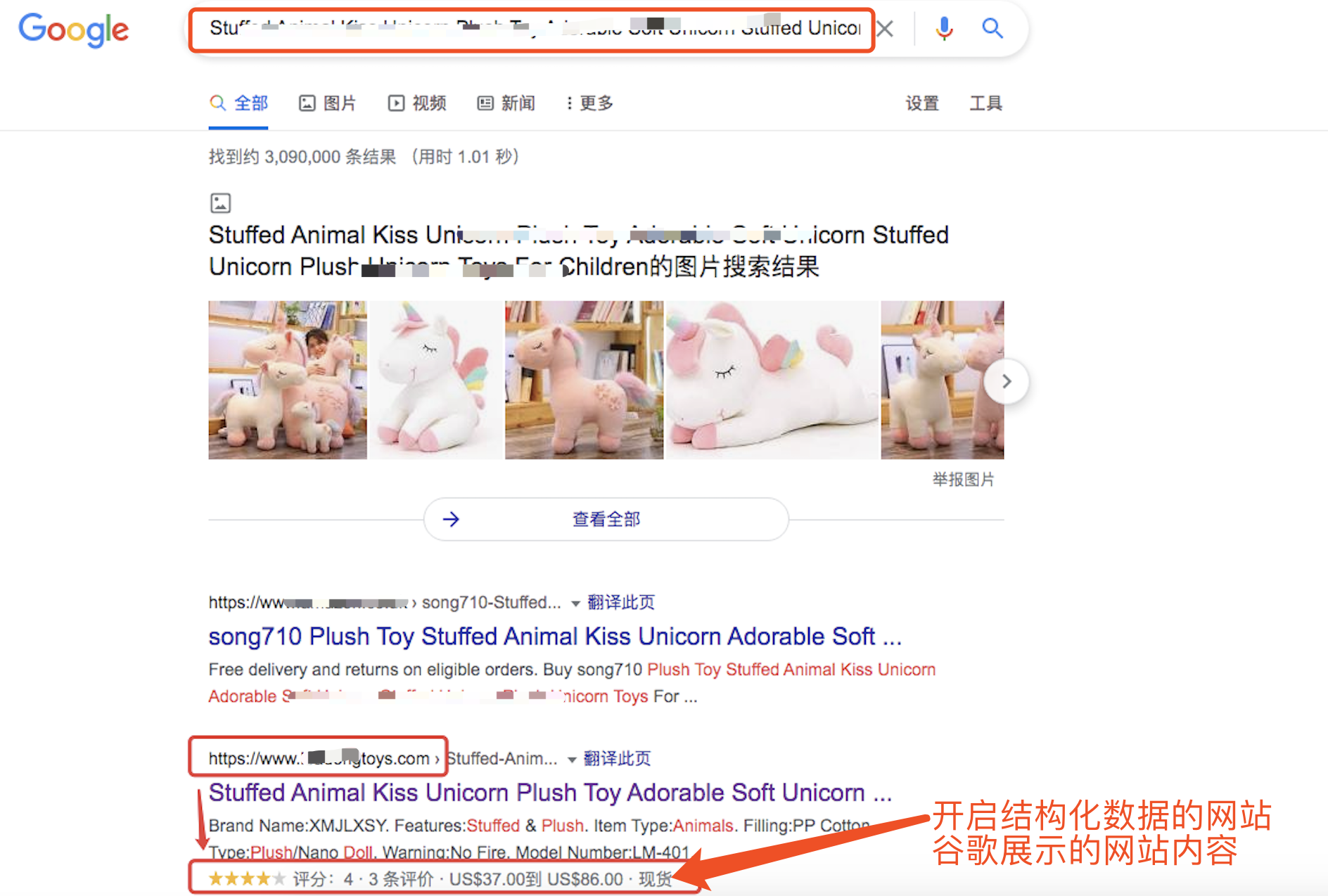Start voice search with microphone icon
1328x896 pixels.
tap(944, 29)
